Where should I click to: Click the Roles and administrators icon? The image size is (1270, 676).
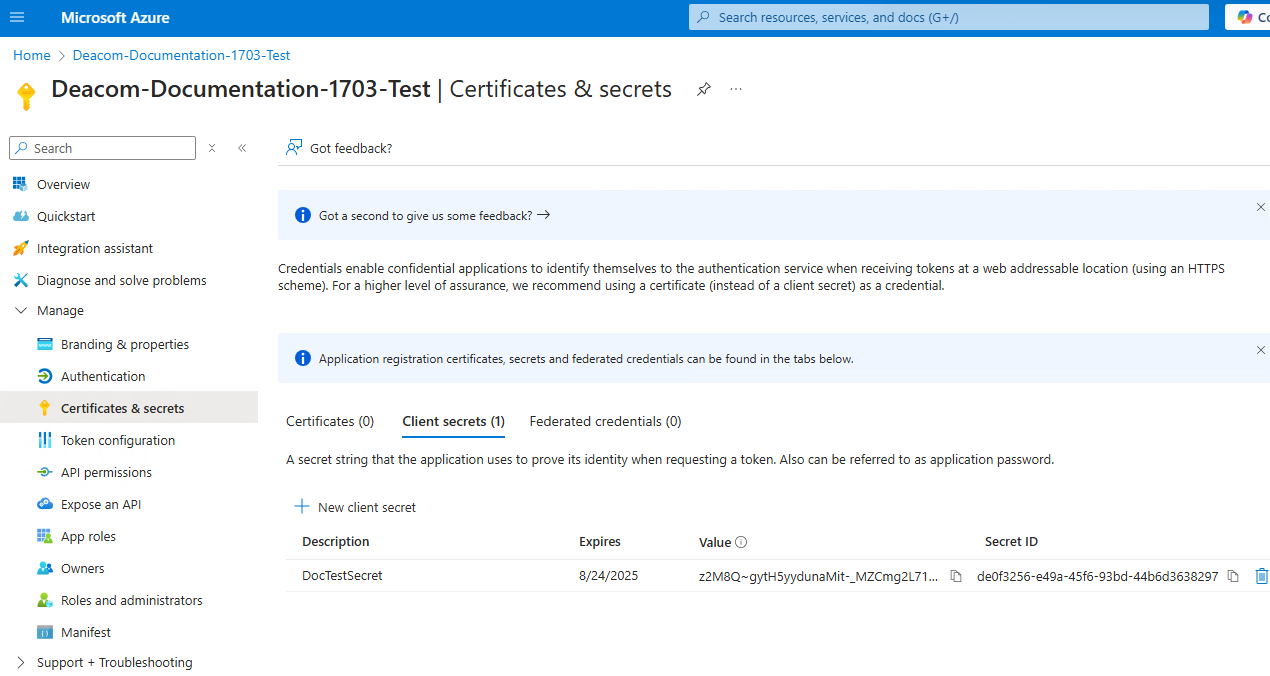point(44,600)
